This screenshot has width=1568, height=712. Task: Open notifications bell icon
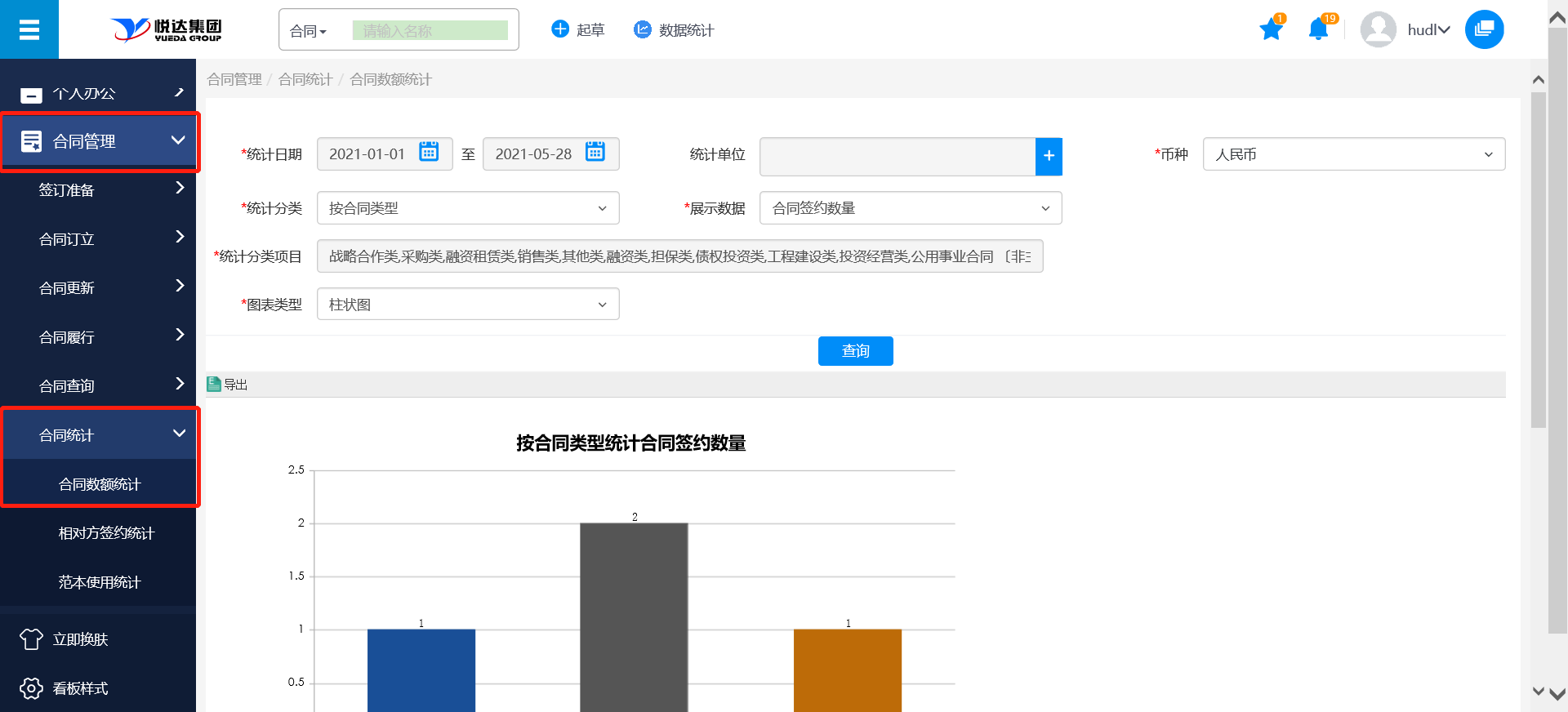pyautogui.click(x=1318, y=30)
